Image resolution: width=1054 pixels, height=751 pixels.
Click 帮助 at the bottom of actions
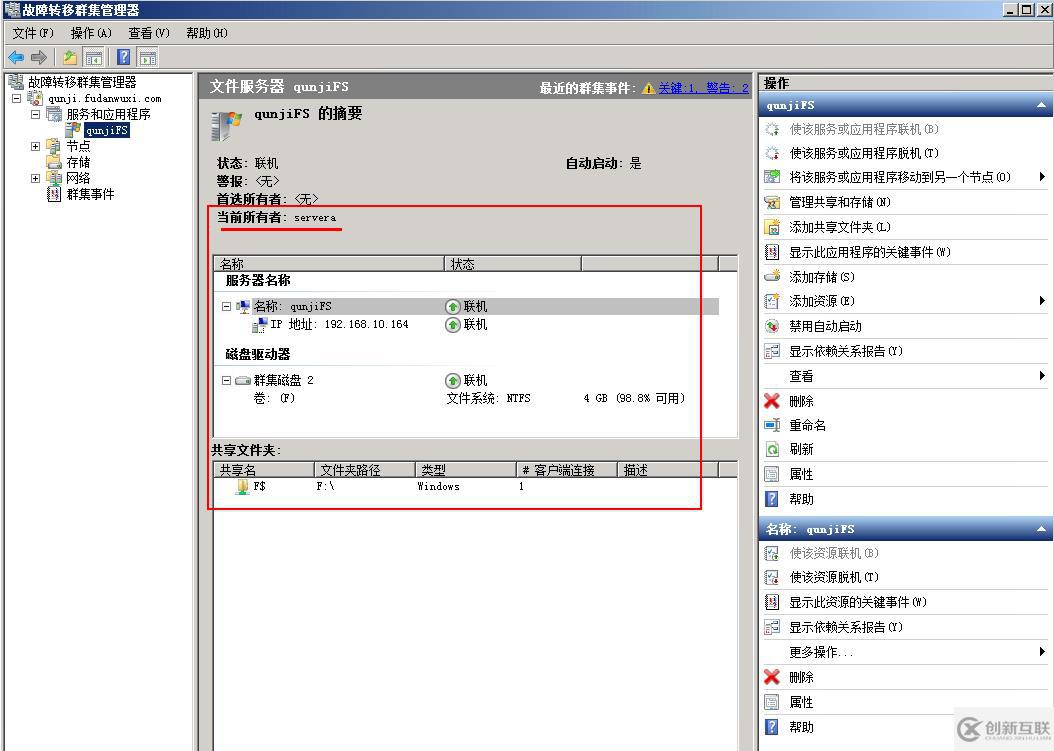(x=801, y=727)
